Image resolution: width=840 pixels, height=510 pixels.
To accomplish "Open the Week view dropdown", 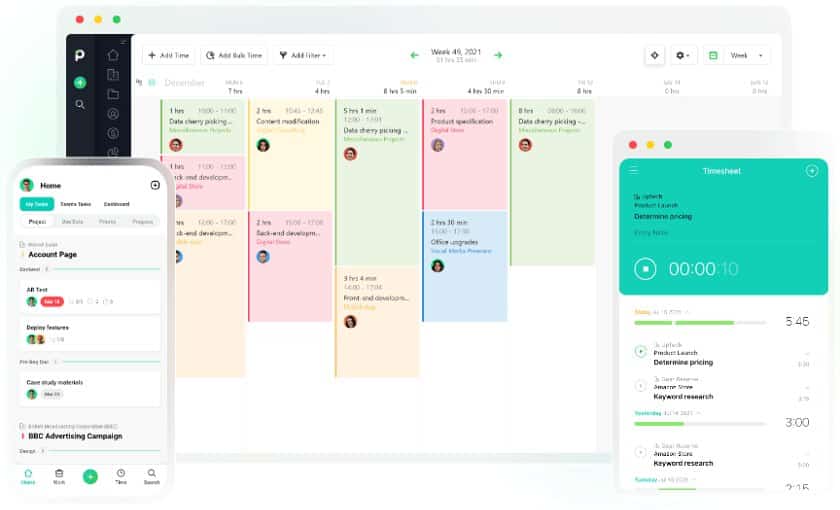I will [746, 55].
